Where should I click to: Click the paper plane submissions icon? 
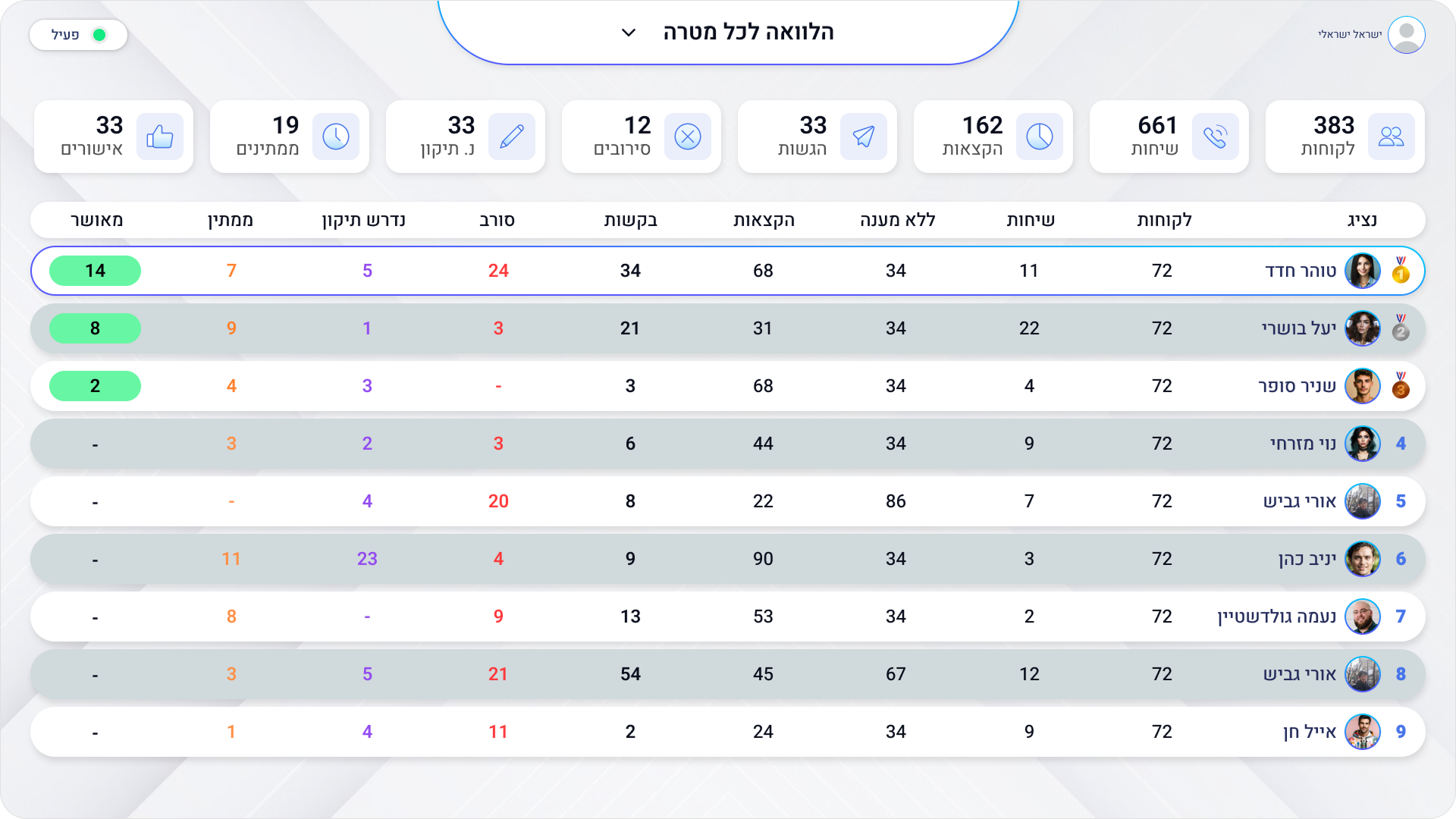coord(864,136)
